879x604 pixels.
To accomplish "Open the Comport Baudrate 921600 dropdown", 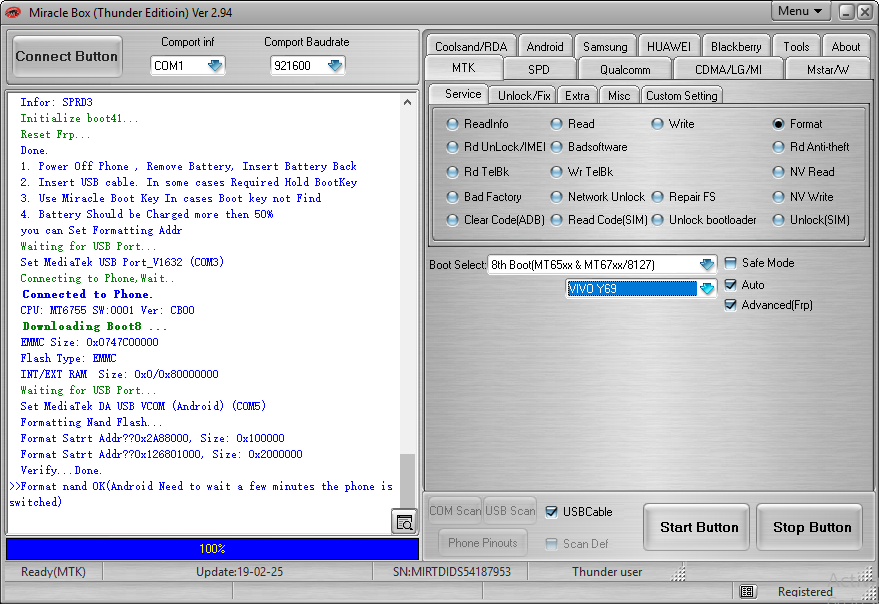I will tap(335, 66).
